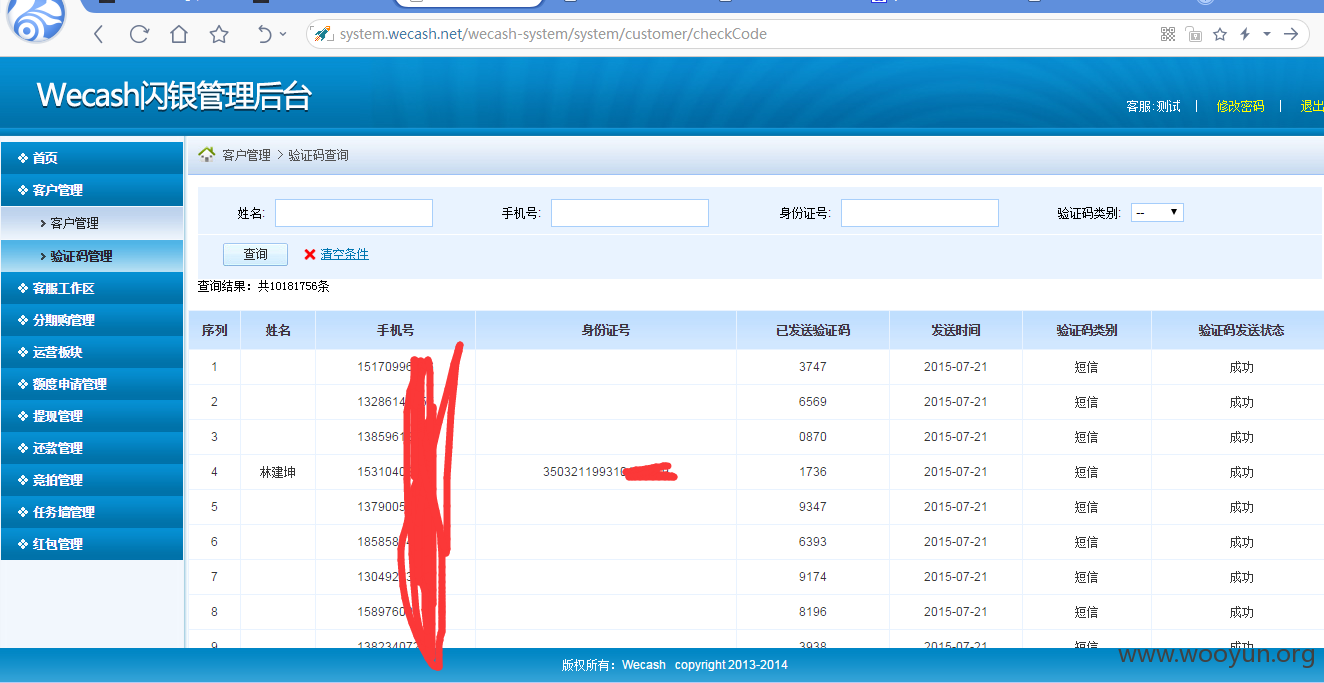Click the 短信 type in row 2
1324x683 pixels.
pyautogui.click(x=1086, y=402)
